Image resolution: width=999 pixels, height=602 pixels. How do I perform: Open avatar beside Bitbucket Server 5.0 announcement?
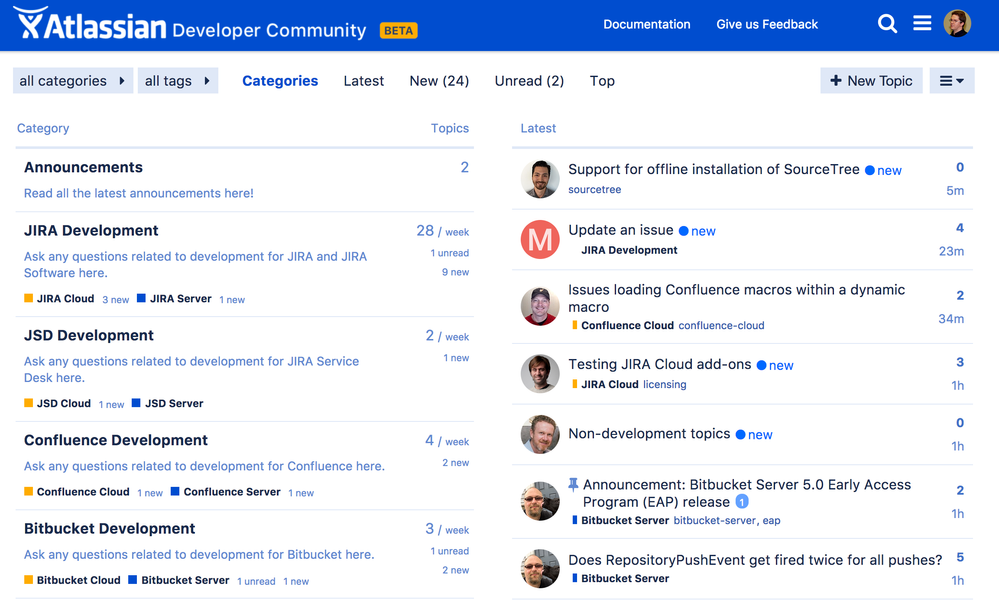coord(540,501)
